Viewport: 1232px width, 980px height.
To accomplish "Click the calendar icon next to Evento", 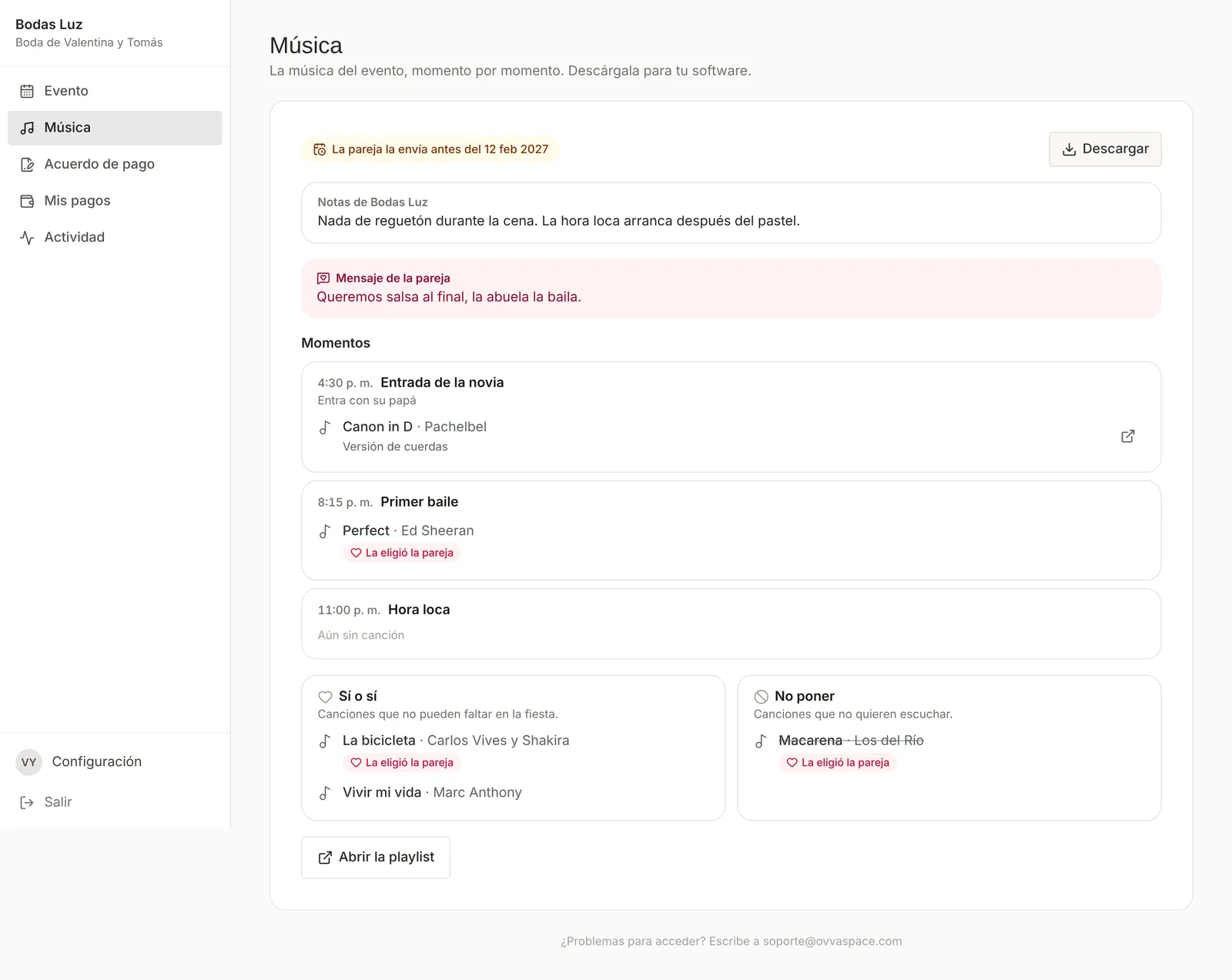I will [x=27, y=91].
